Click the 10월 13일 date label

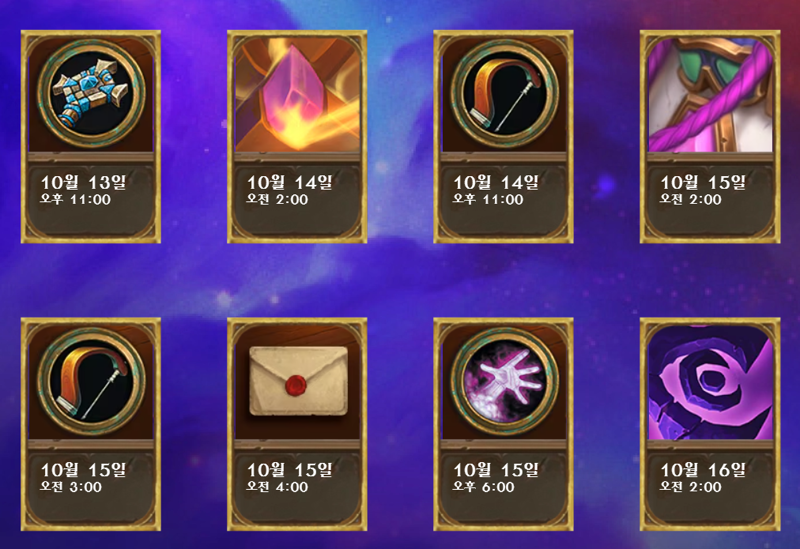(83, 182)
